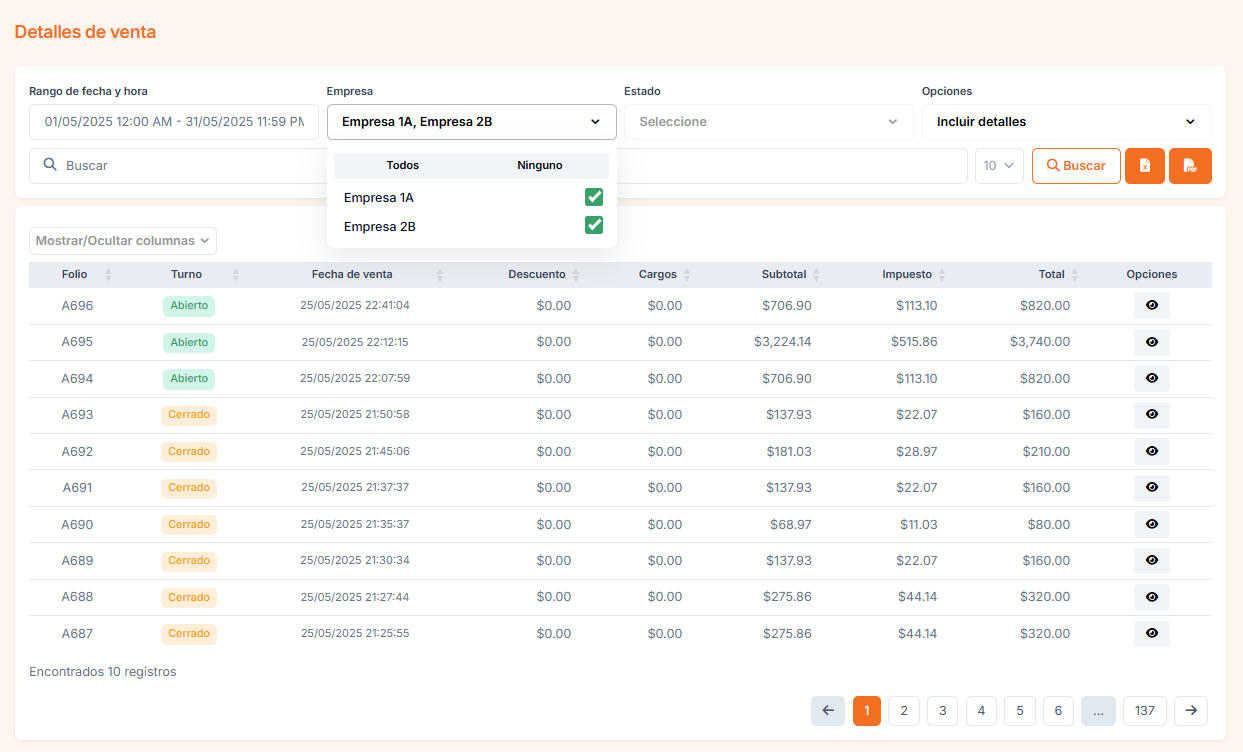Uncheck Empresa 2B checkbox
The height and width of the screenshot is (752, 1243).
(x=594, y=225)
